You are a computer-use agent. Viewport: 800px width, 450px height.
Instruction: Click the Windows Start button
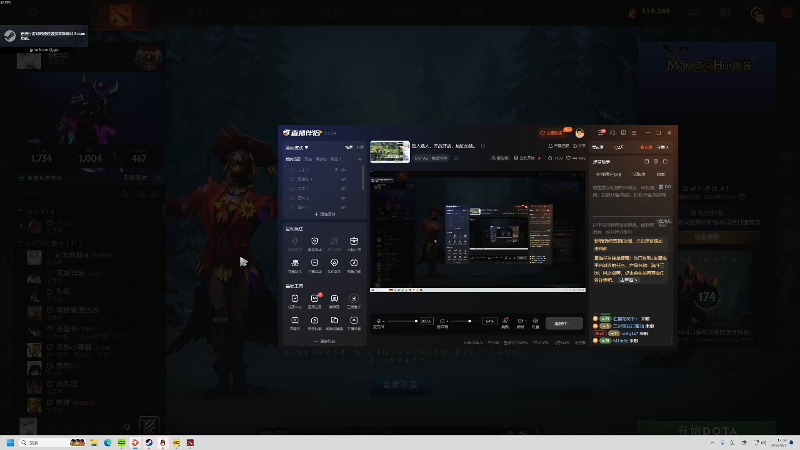click(x=10, y=443)
